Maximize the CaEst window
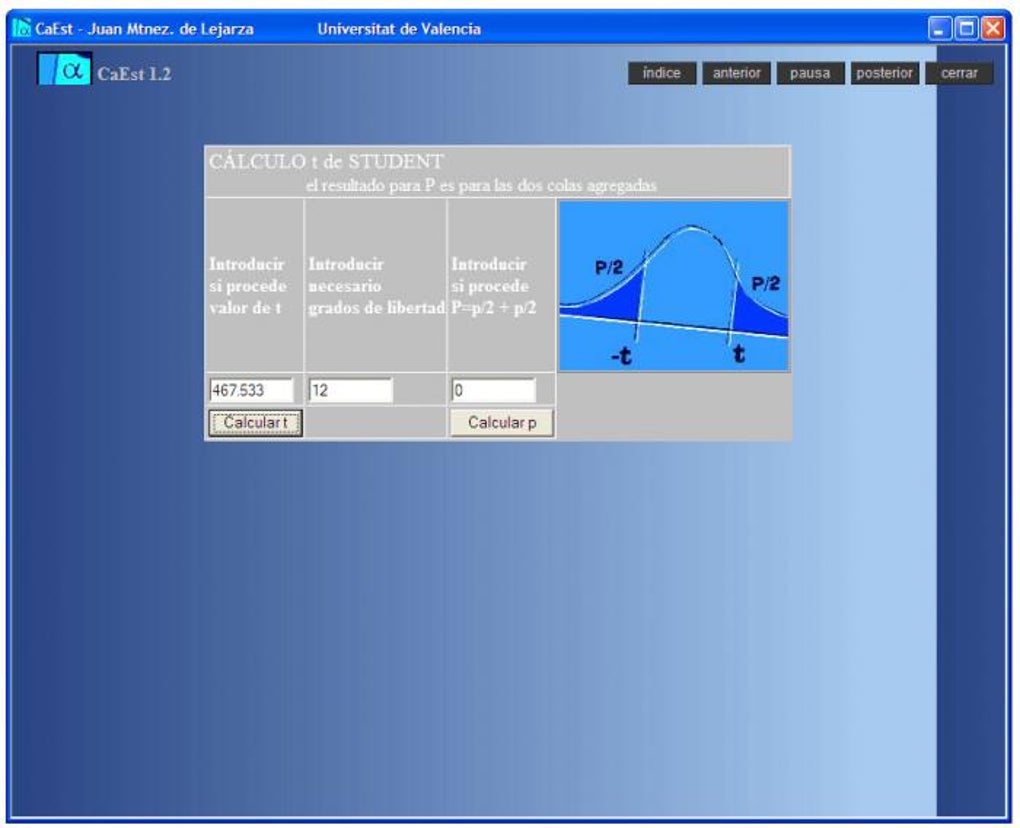The width and height of the screenshot is (1020, 828). (x=966, y=28)
